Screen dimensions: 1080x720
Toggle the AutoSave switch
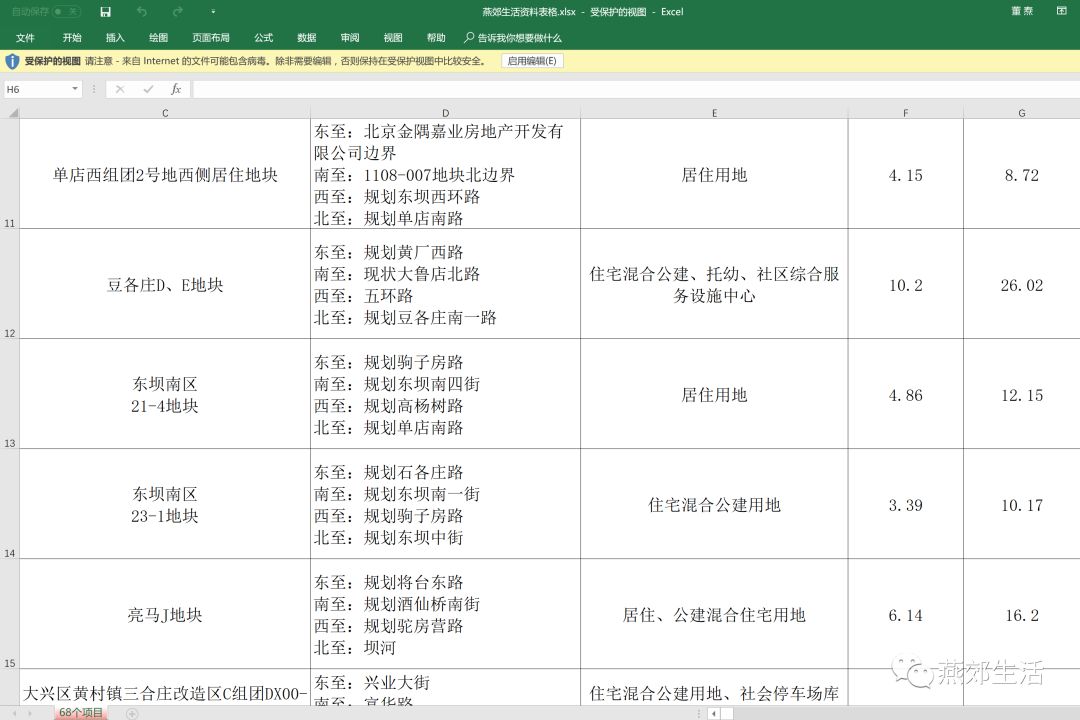tap(66, 12)
